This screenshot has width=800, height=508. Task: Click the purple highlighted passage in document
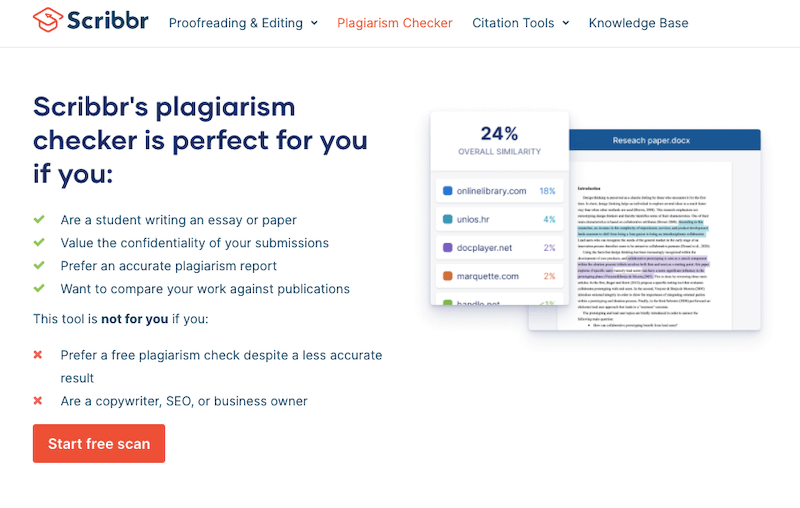(x=643, y=267)
